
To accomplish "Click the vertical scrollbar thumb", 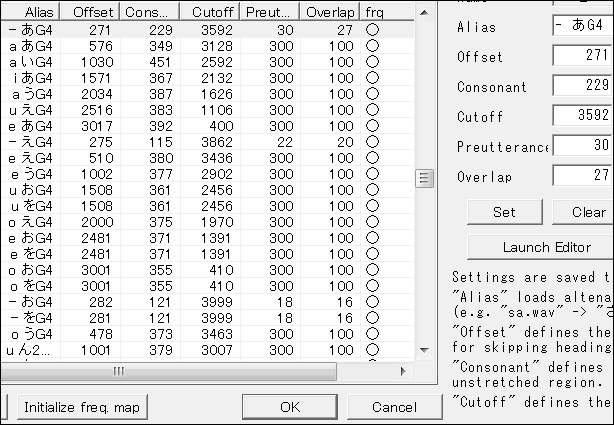I will [x=424, y=178].
